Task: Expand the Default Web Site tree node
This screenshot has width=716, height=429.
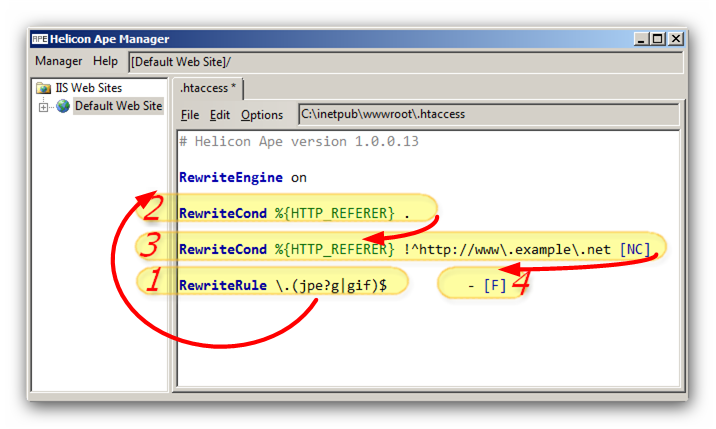Action: click(44, 106)
